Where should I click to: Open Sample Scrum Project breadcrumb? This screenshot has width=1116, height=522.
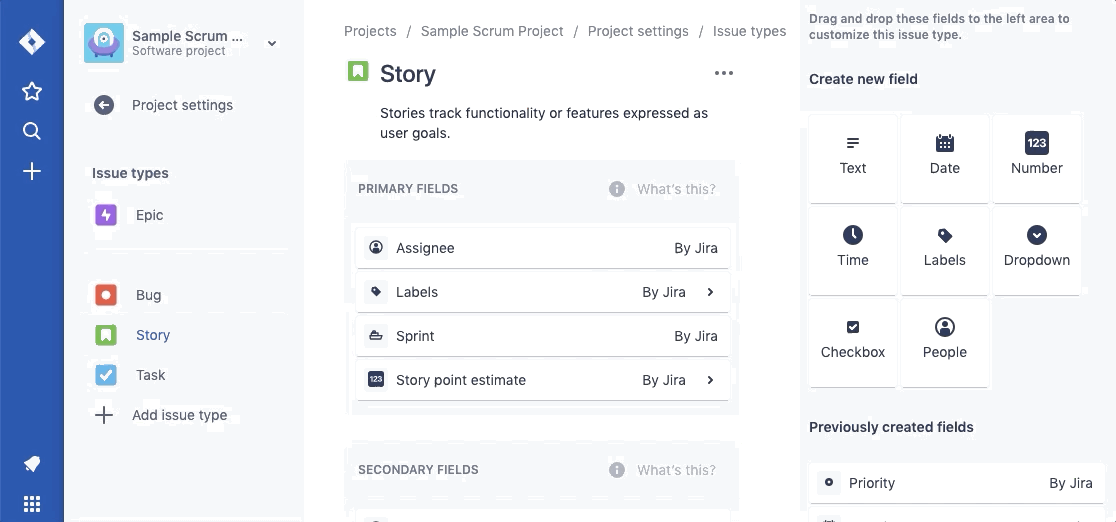(492, 31)
